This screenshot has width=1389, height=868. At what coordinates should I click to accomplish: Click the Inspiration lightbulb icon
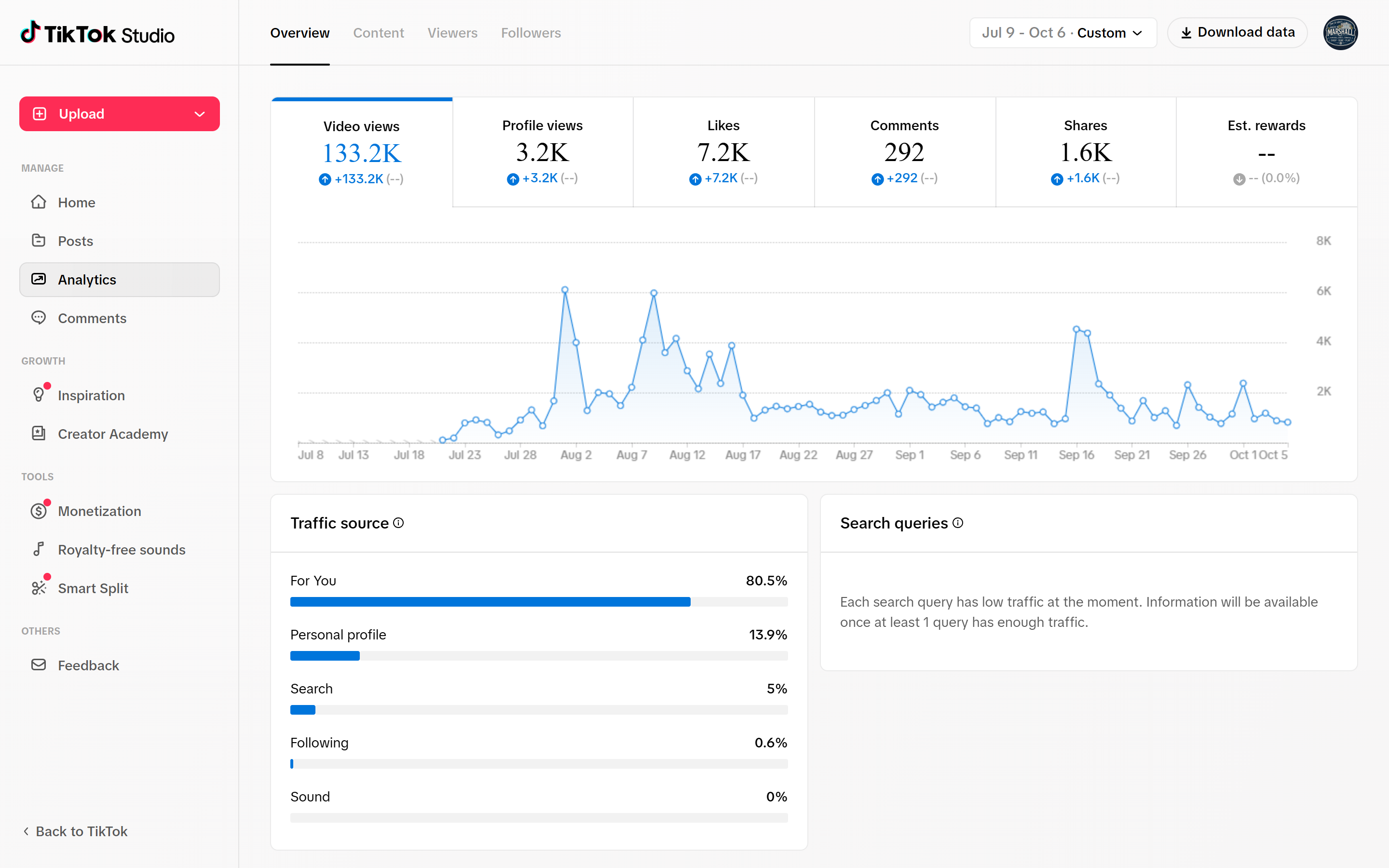pos(39,395)
